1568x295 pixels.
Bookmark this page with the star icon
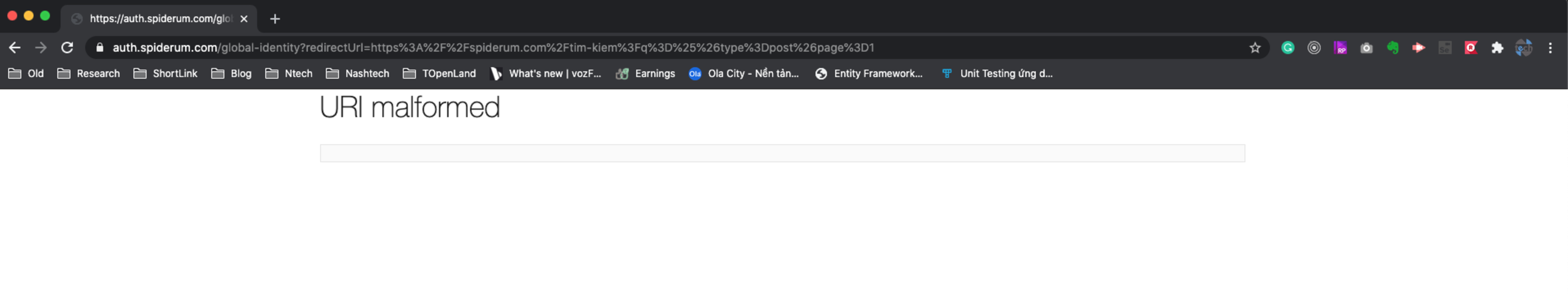pyautogui.click(x=1254, y=48)
